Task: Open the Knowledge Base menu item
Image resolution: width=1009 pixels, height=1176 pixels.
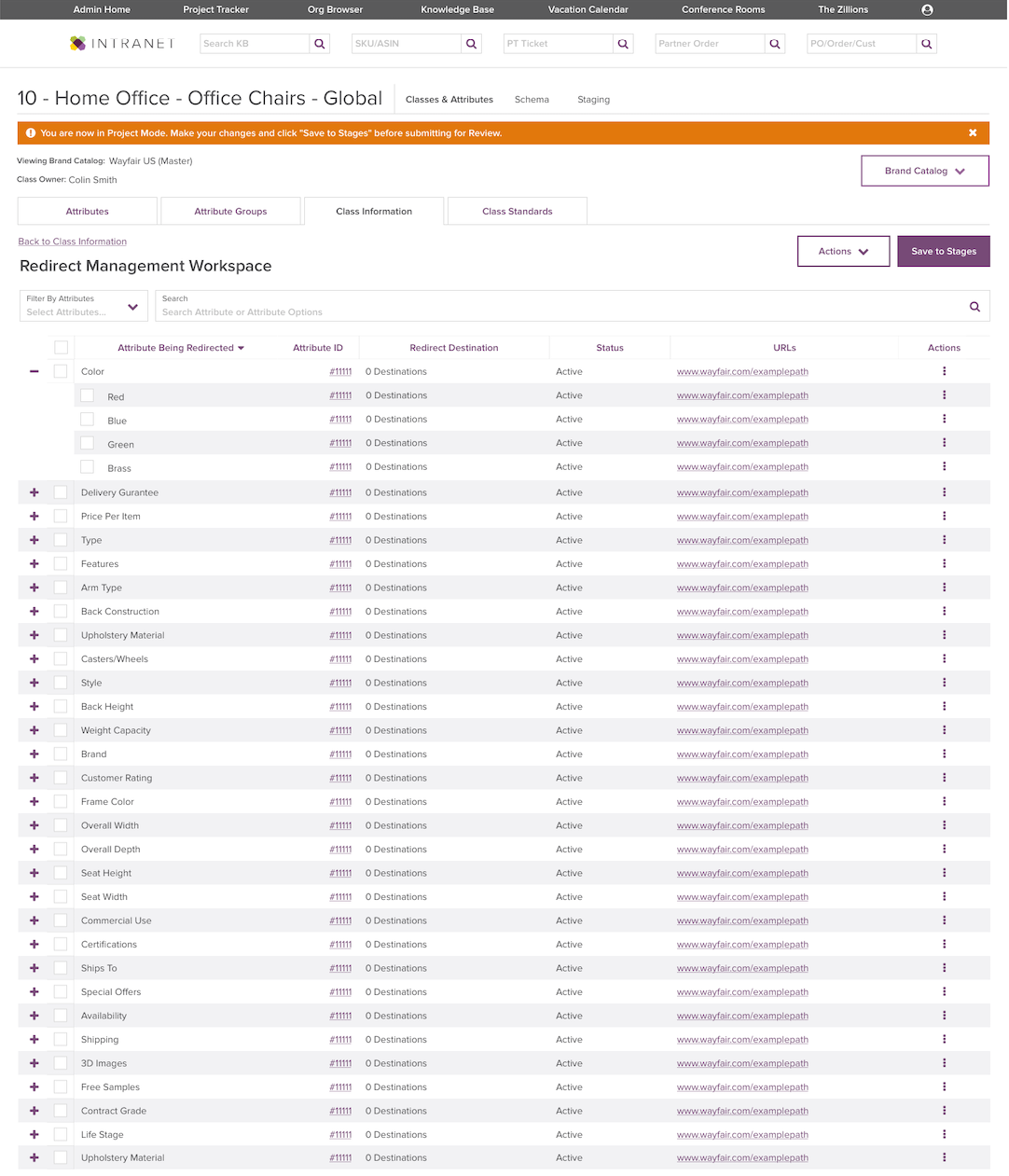Action: coord(457,9)
